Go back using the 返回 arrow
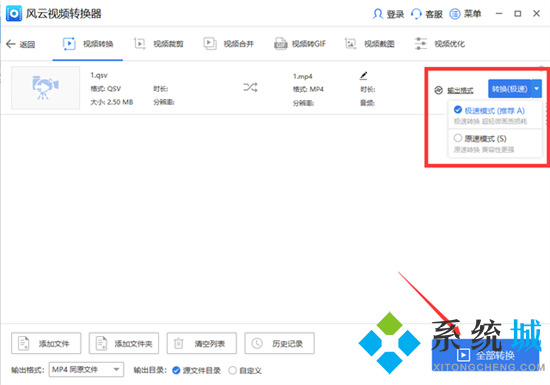Viewport: 550px width, 385px height. pos(20,44)
